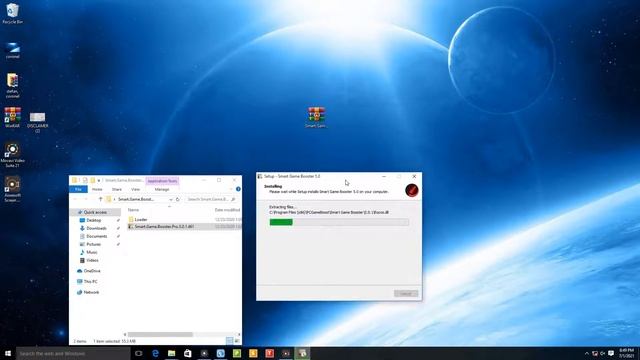Screen dimensions: 640x360
Task: Select the Loader folder in file list
Action: coord(141,220)
